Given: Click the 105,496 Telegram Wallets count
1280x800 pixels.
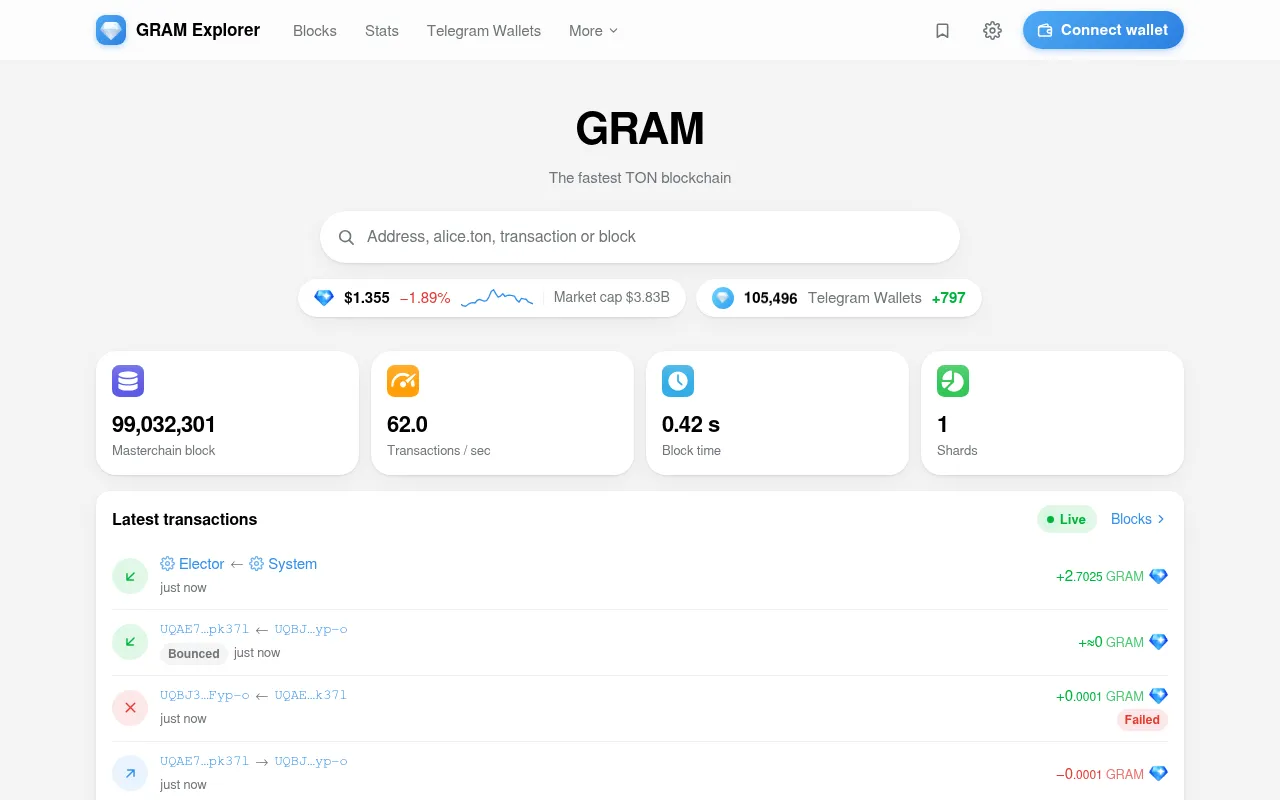Looking at the screenshot, I should [x=771, y=298].
